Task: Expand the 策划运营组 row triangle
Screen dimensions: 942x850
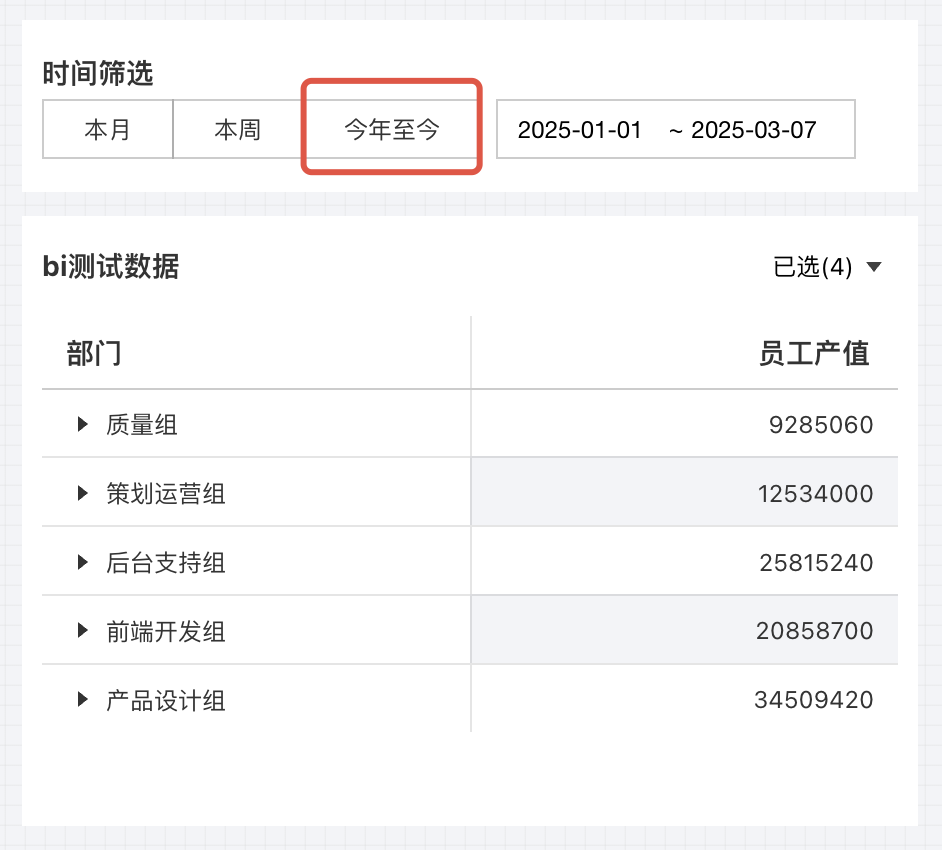Action: point(83,493)
